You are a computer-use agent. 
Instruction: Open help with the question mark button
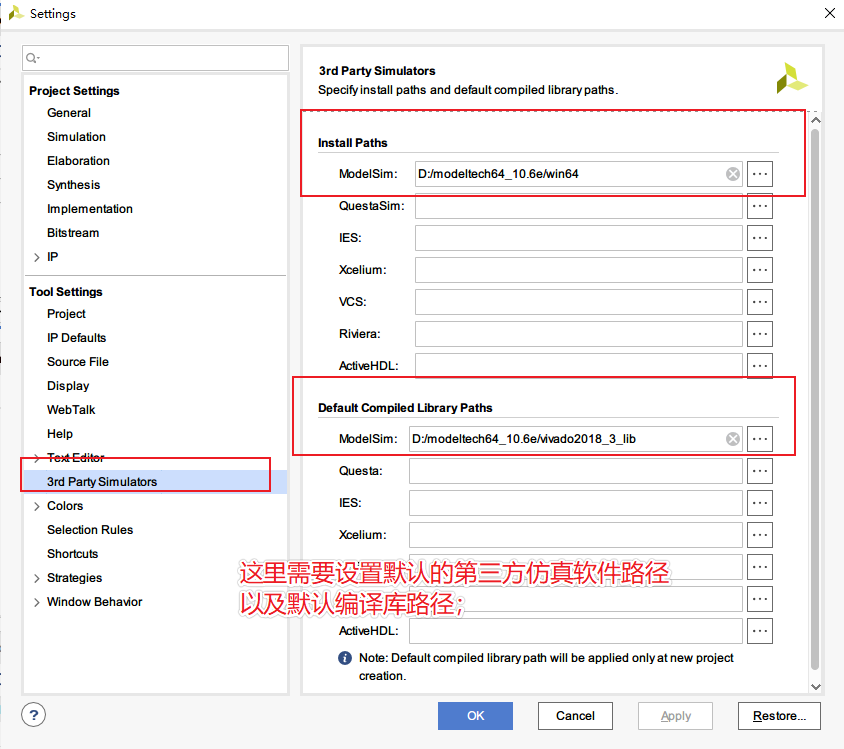(x=33, y=715)
